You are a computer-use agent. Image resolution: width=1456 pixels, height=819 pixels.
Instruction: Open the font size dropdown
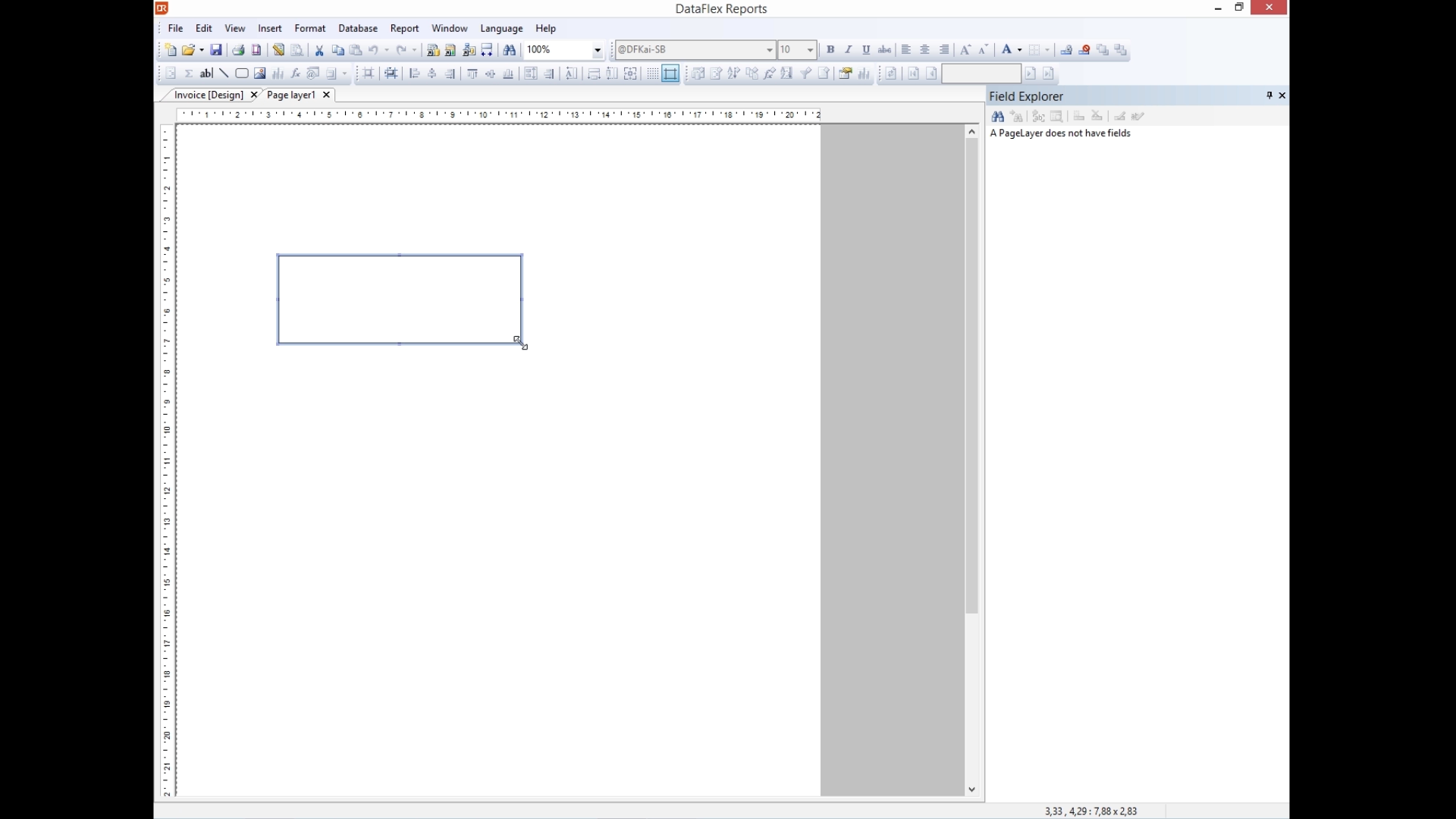pyautogui.click(x=810, y=50)
